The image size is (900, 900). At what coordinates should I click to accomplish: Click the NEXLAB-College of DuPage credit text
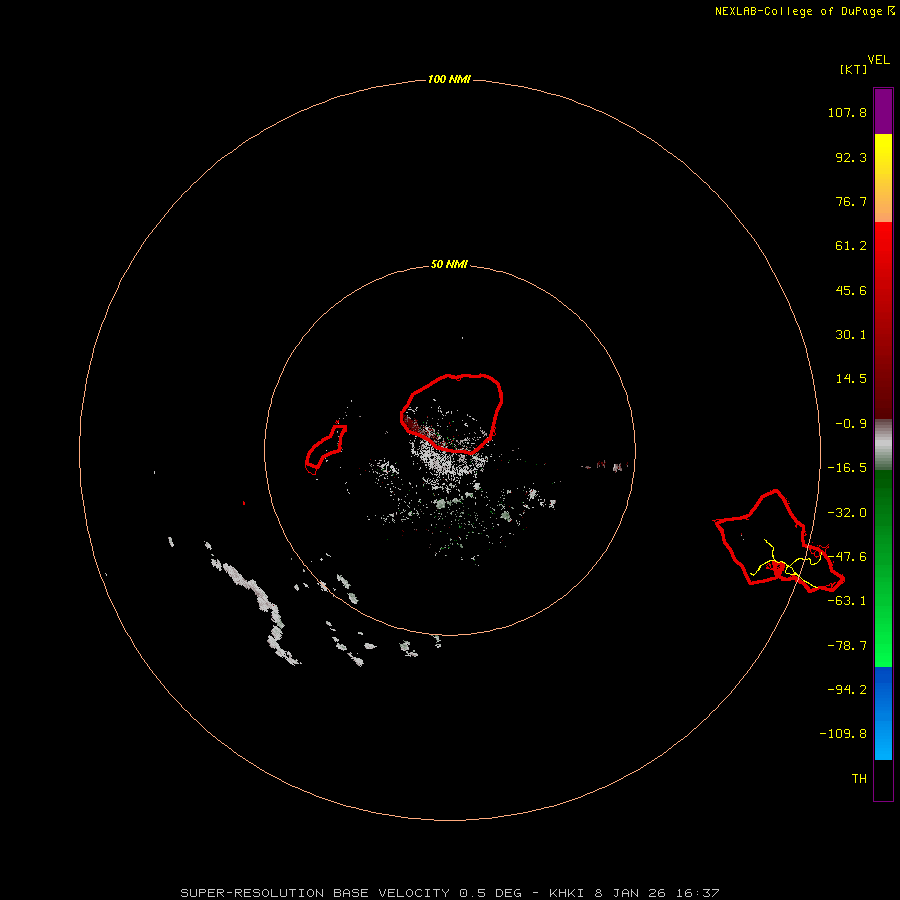tap(805, 11)
